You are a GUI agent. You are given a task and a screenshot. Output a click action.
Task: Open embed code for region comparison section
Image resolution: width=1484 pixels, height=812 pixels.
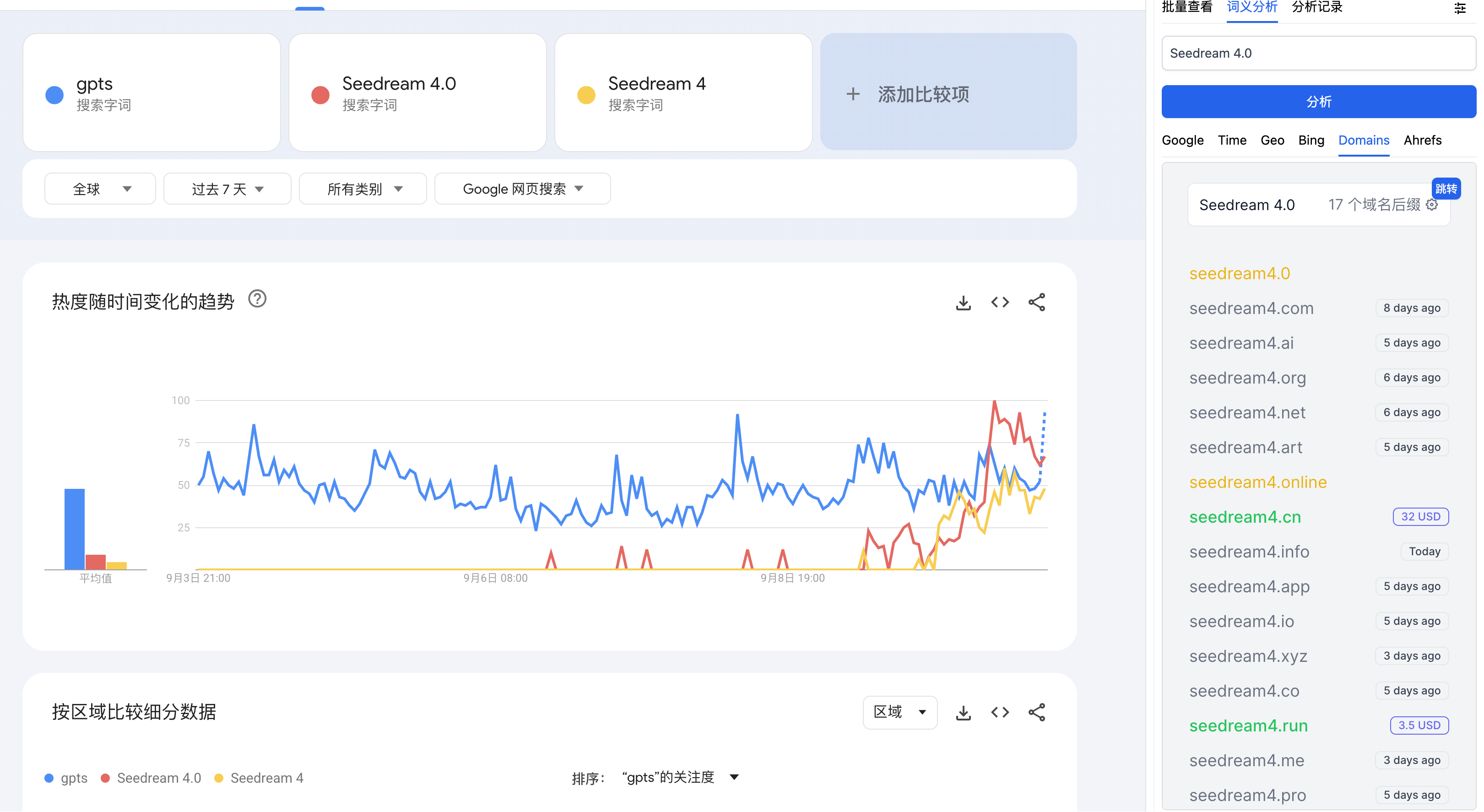1000,712
